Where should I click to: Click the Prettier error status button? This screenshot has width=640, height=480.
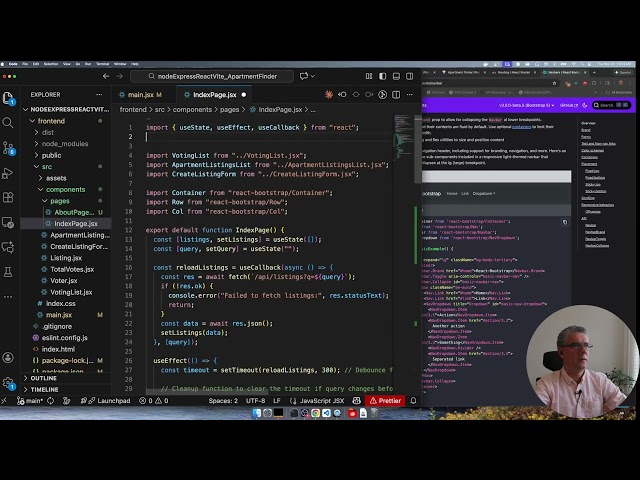[x=385, y=401]
